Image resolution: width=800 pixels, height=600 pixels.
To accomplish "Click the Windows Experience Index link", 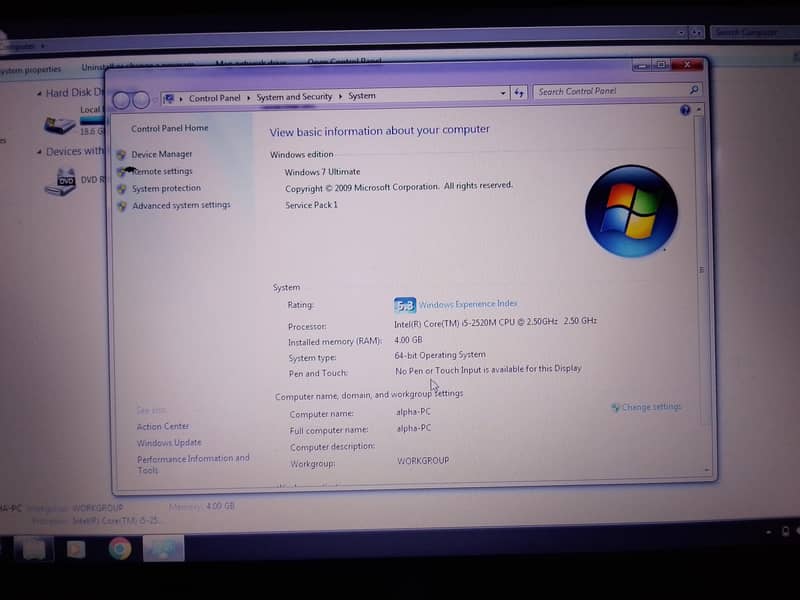I will click(468, 304).
